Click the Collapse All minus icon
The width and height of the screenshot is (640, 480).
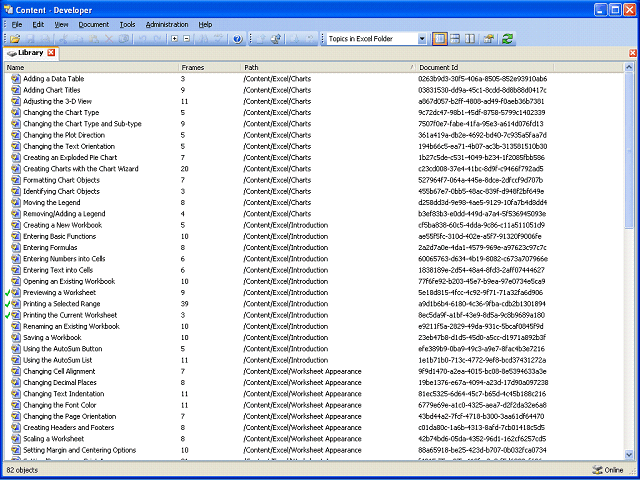click(187, 39)
